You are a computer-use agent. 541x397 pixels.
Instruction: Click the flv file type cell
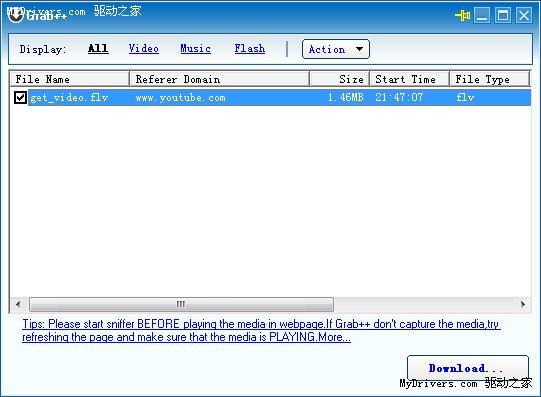point(465,97)
